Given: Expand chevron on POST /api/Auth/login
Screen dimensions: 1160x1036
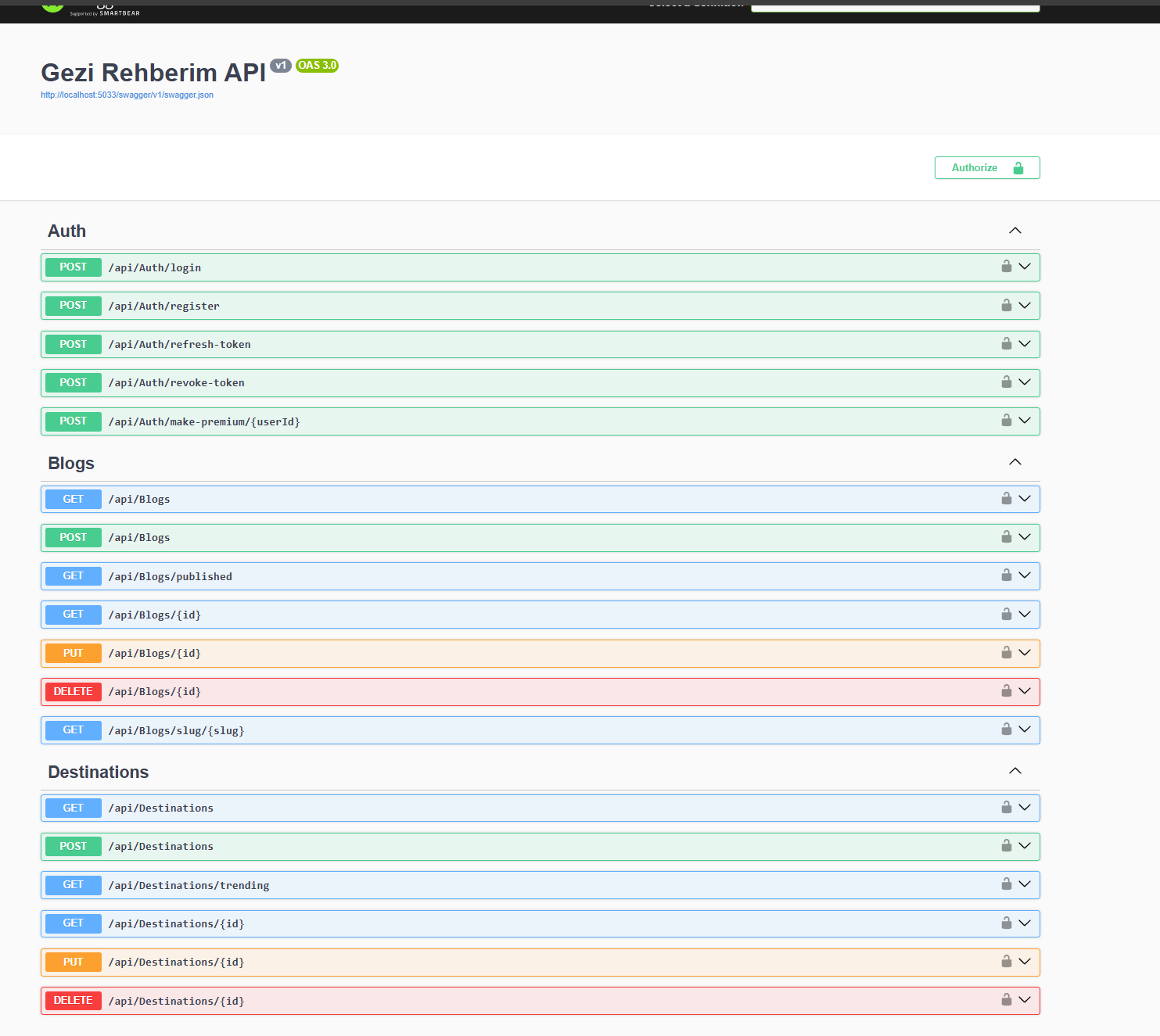Looking at the screenshot, I should click(1025, 267).
